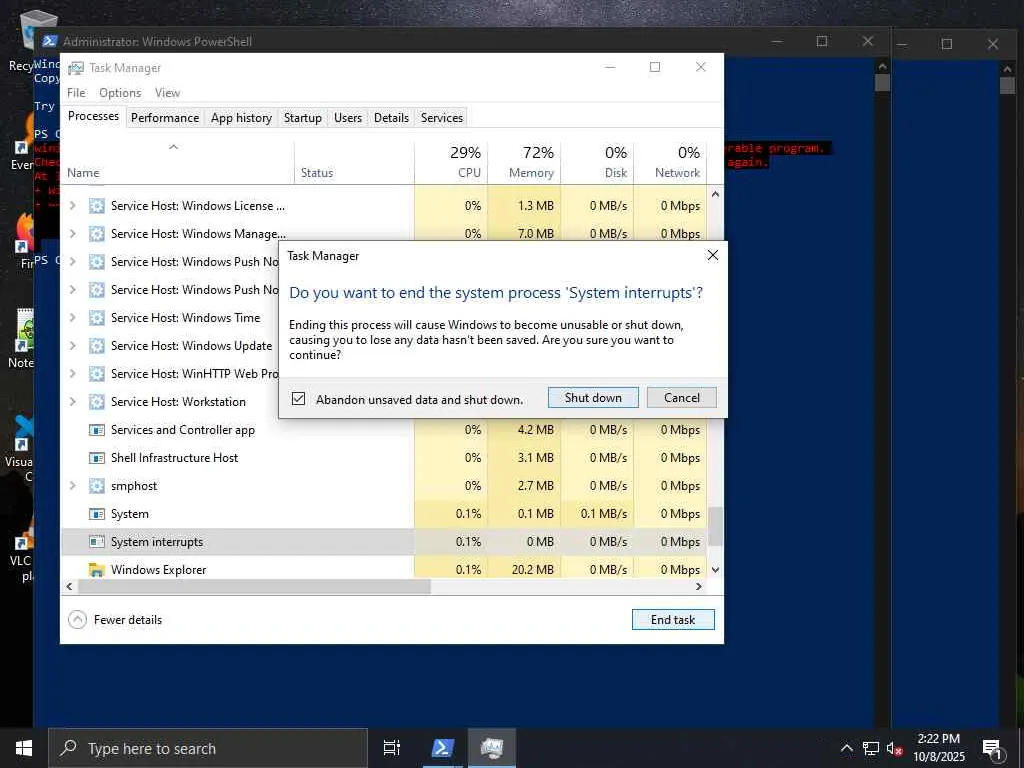Open the Options menu
1024x768 pixels.
click(120, 93)
